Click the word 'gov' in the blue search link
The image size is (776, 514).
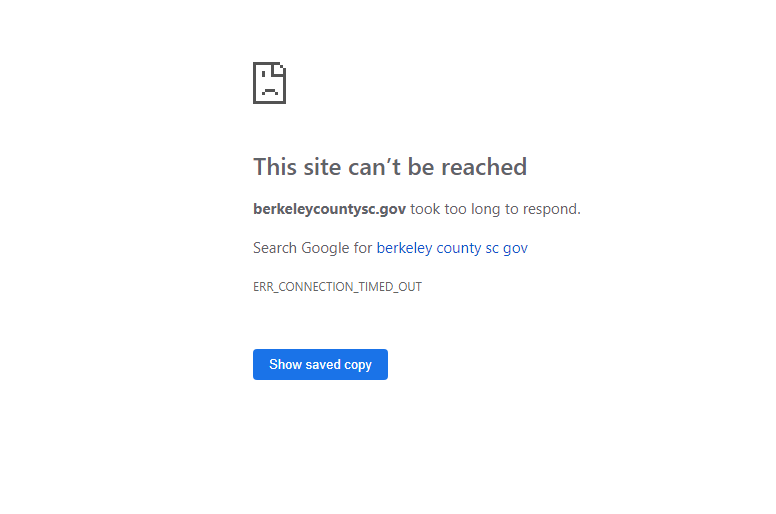pos(515,248)
